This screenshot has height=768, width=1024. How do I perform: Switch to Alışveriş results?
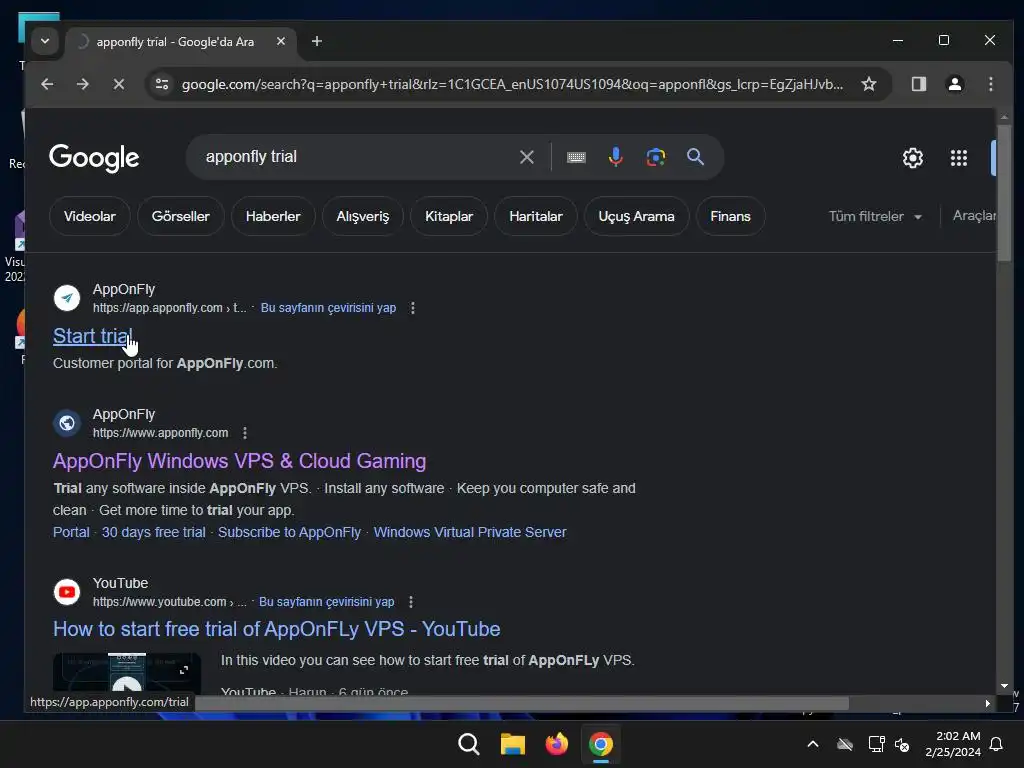click(362, 216)
